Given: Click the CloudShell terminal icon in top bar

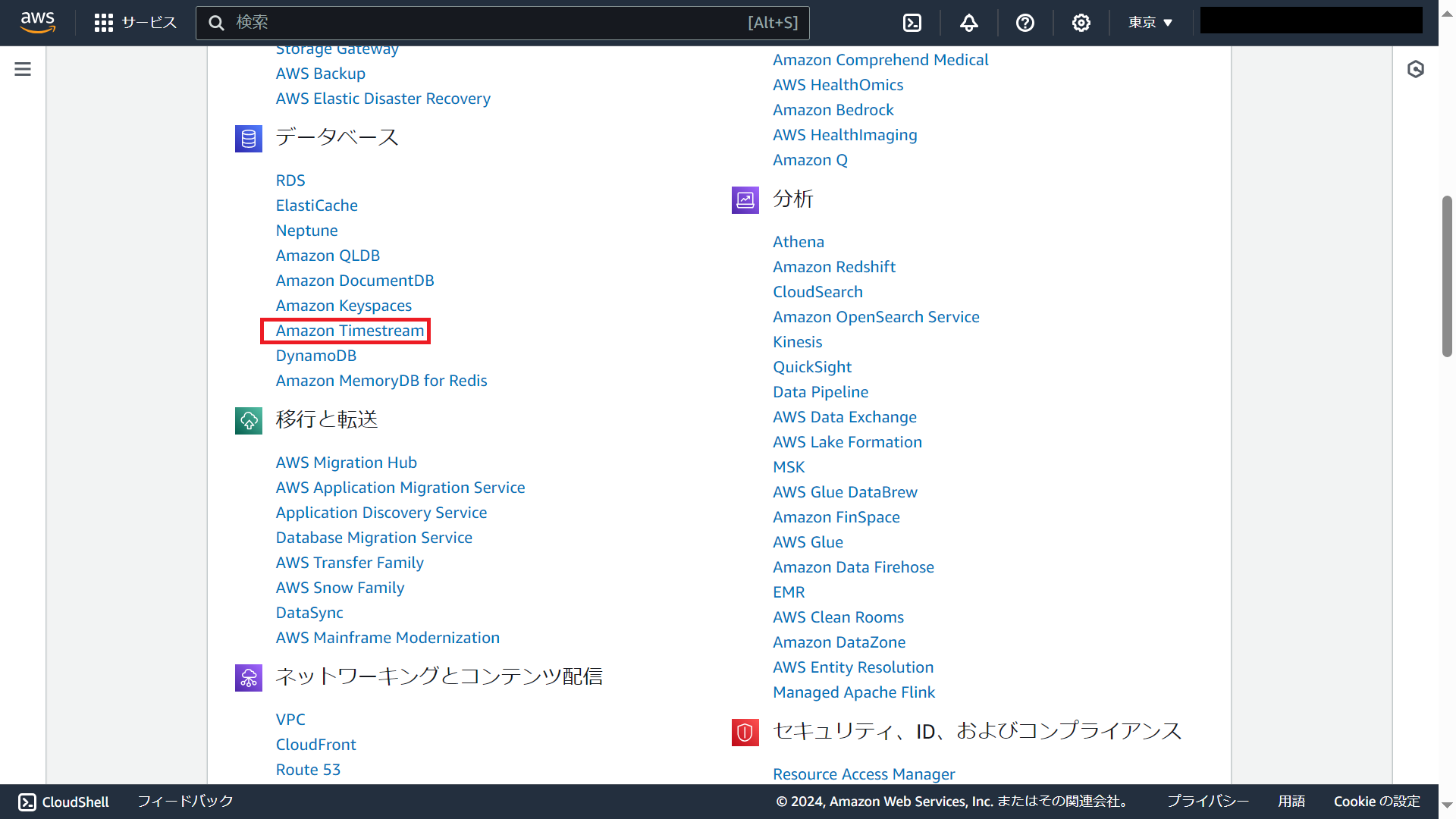Looking at the screenshot, I should (912, 23).
